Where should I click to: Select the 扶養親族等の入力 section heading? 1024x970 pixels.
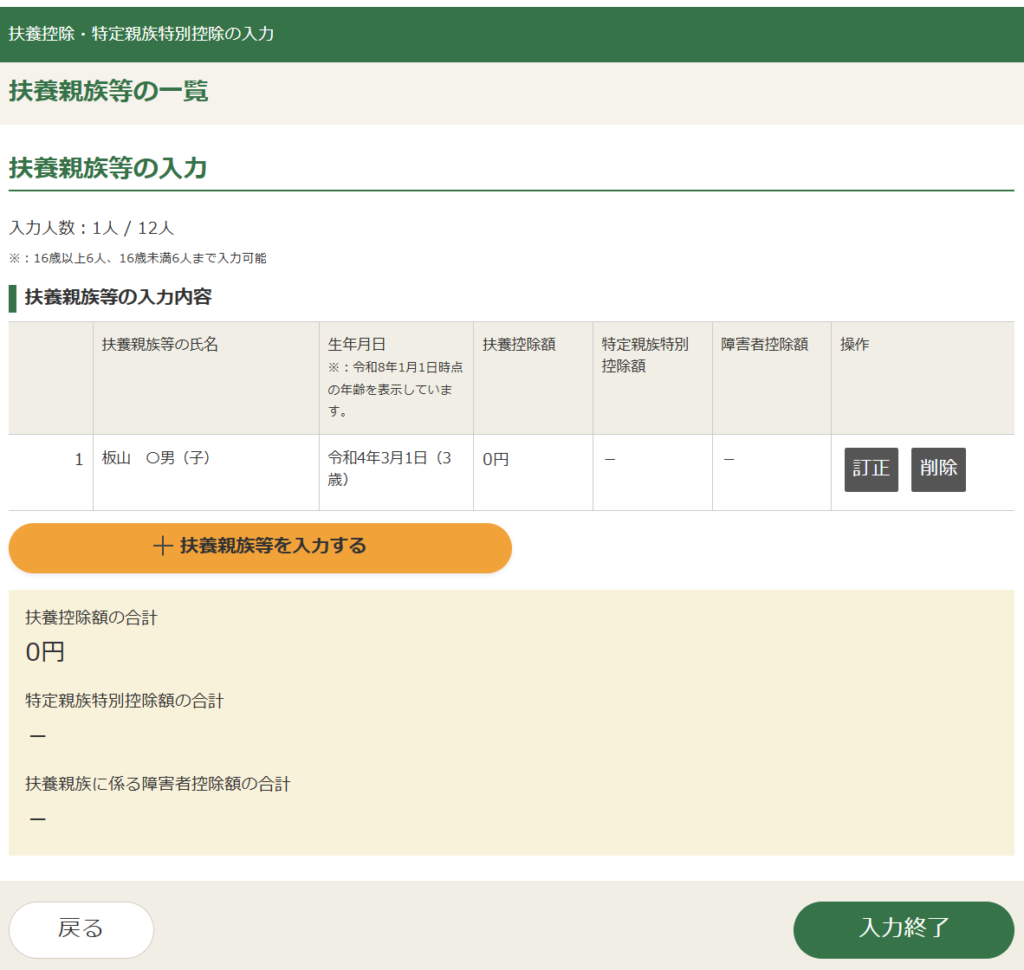(108, 168)
